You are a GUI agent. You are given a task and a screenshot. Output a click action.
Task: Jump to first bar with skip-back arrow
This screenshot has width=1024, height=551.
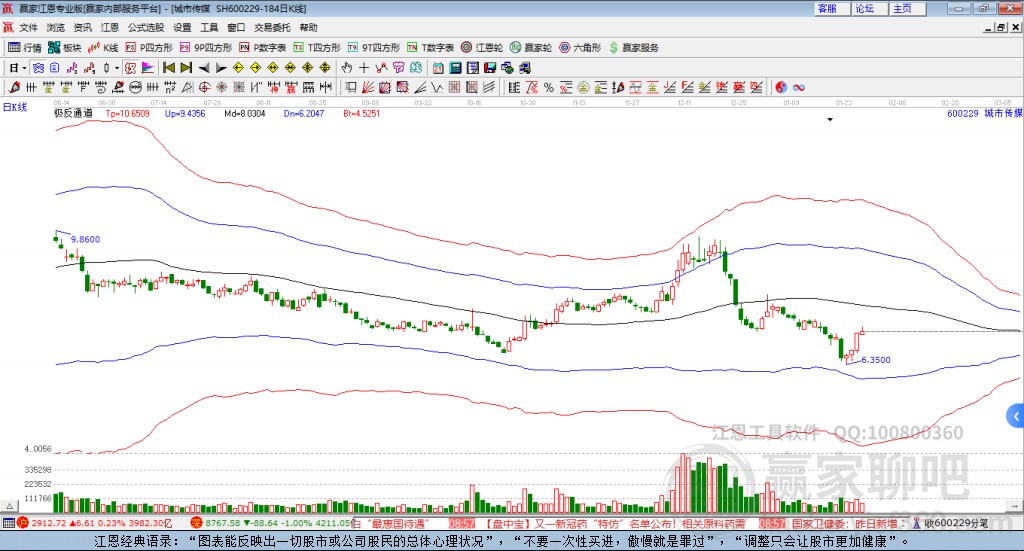(x=169, y=68)
